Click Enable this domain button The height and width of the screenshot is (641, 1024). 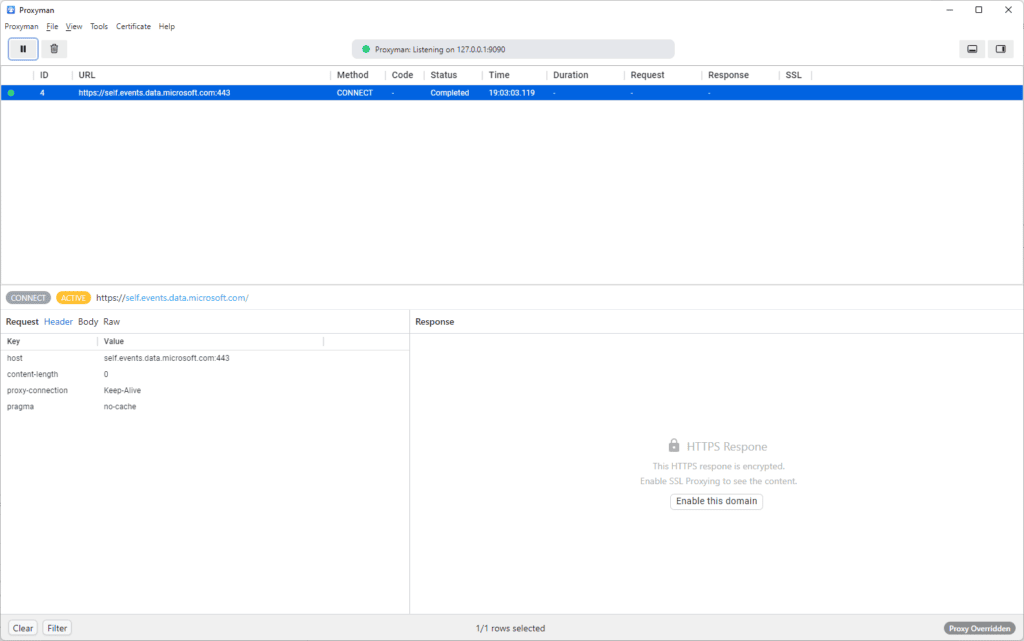(x=716, y=501)
